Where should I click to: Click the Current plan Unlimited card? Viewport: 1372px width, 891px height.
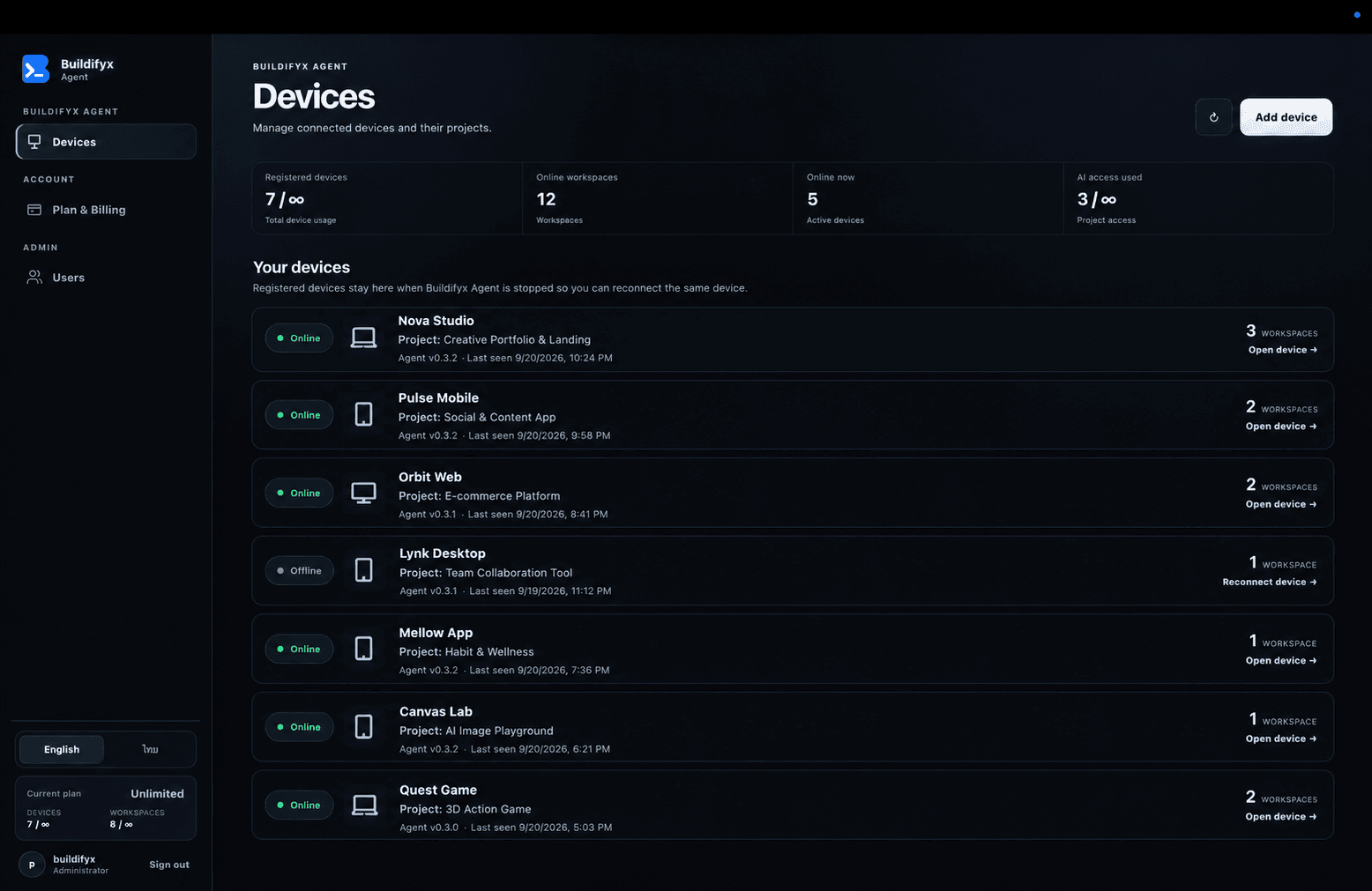tap(106, 808)
